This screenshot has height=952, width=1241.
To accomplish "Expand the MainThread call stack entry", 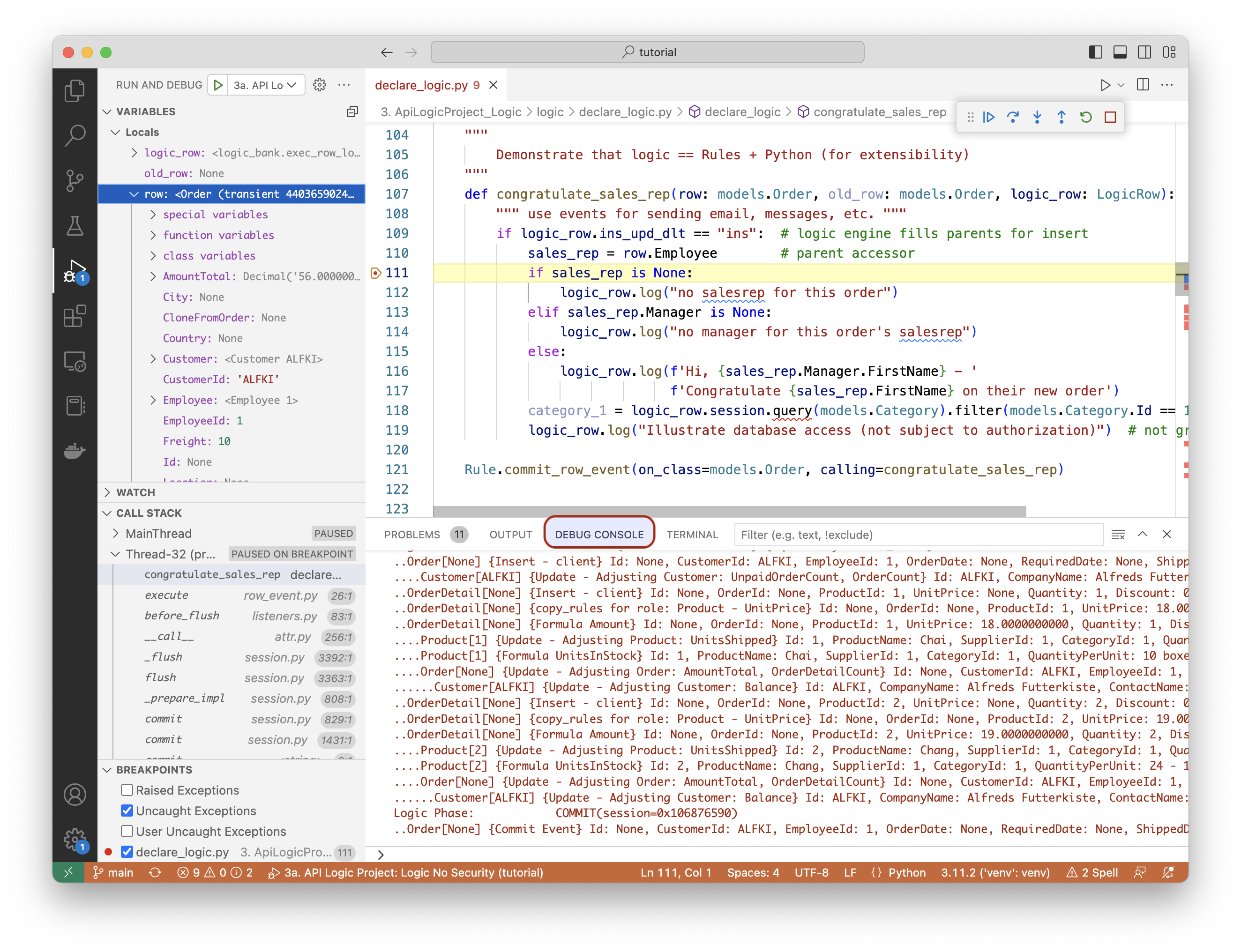I will tap(116, 533).
